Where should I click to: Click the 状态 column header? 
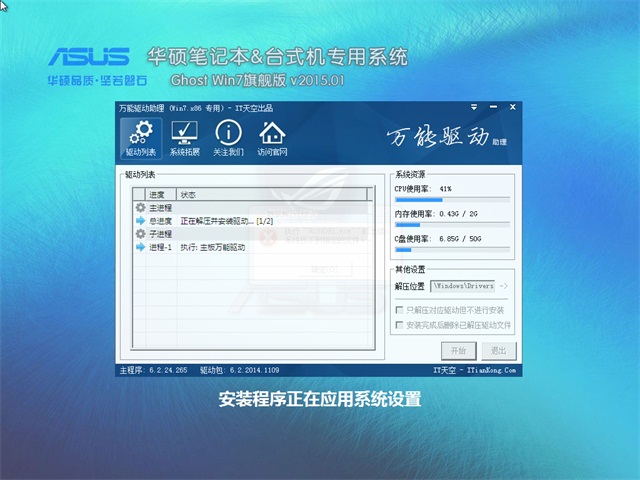tap(188, 194)
